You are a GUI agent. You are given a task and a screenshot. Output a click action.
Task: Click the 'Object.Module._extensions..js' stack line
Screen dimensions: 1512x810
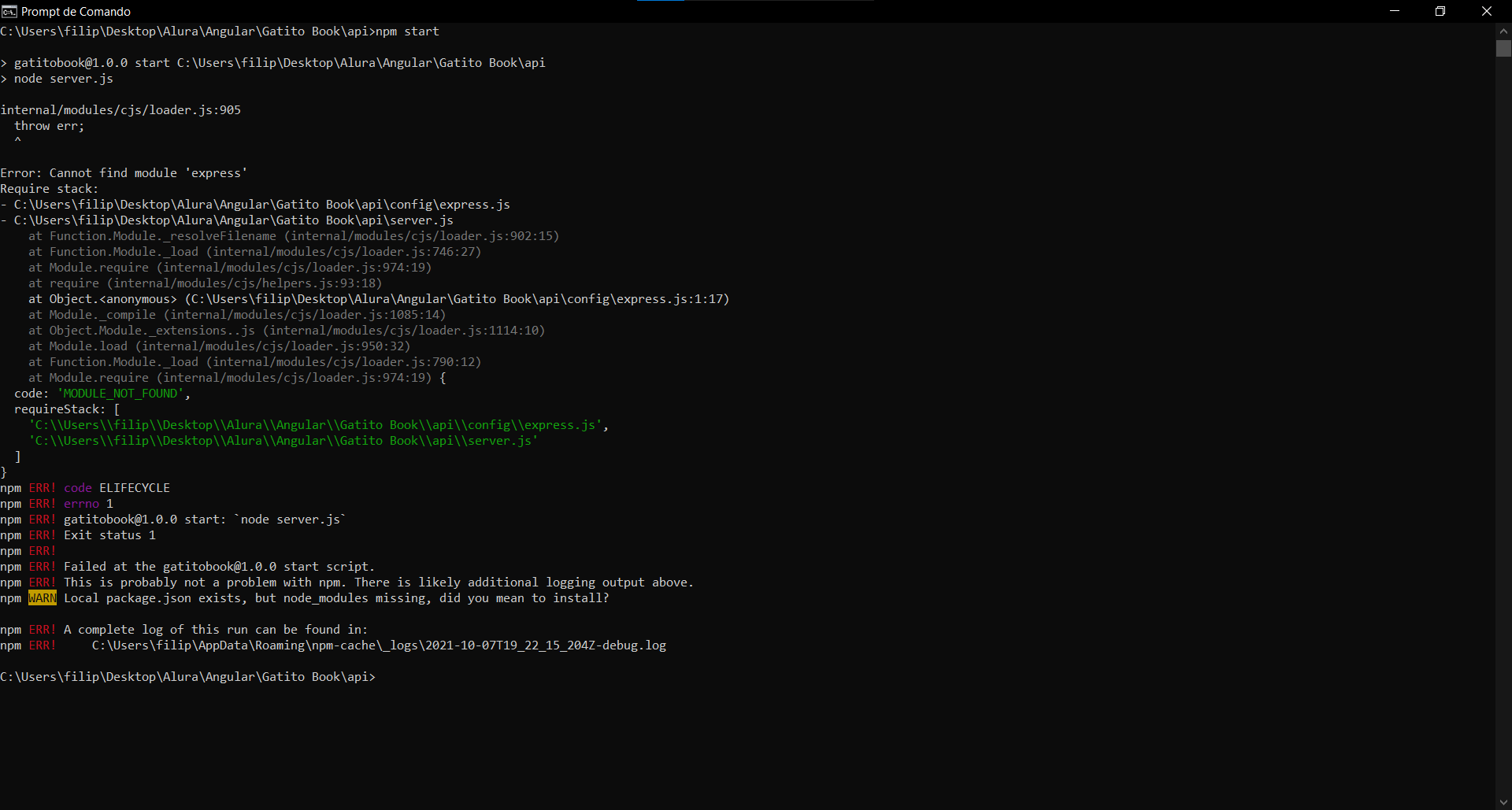pos(287,331)
